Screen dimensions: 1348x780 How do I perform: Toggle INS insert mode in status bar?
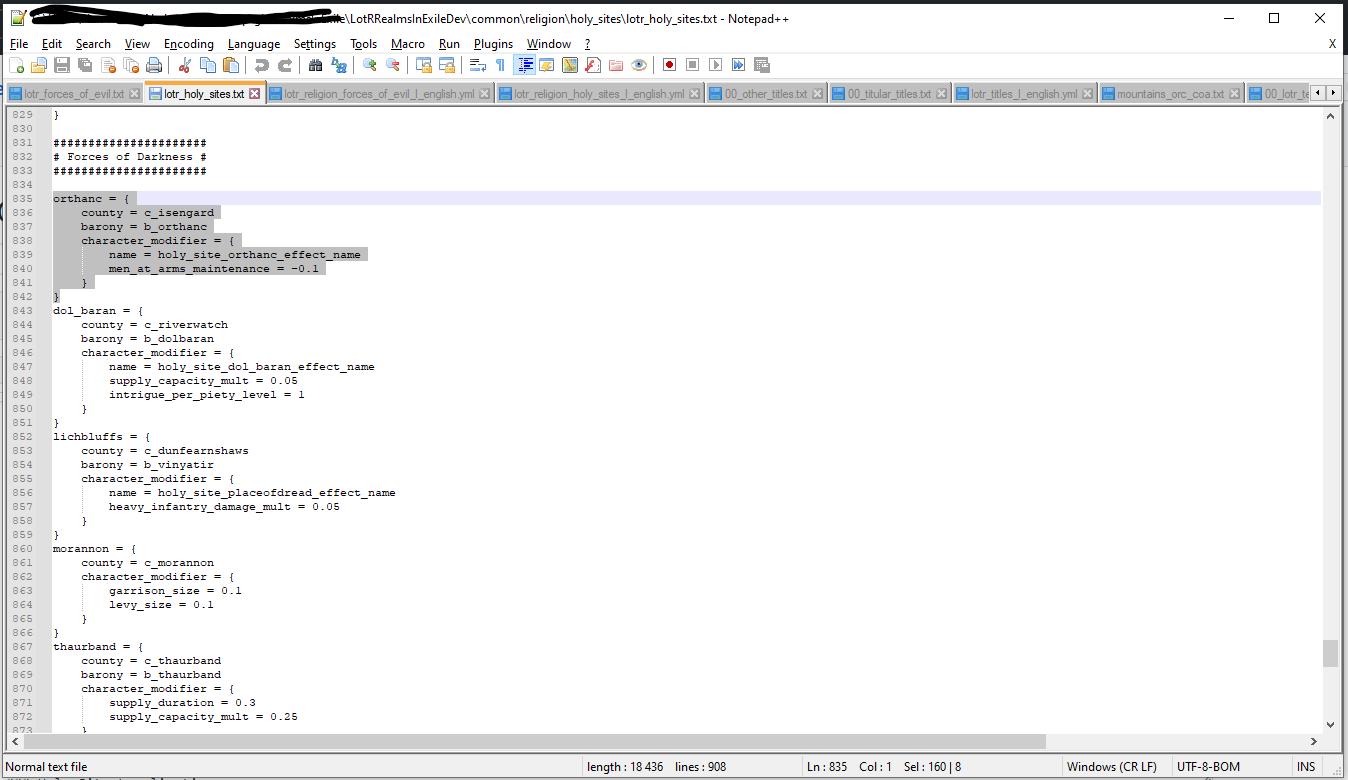coord(1306,767)
